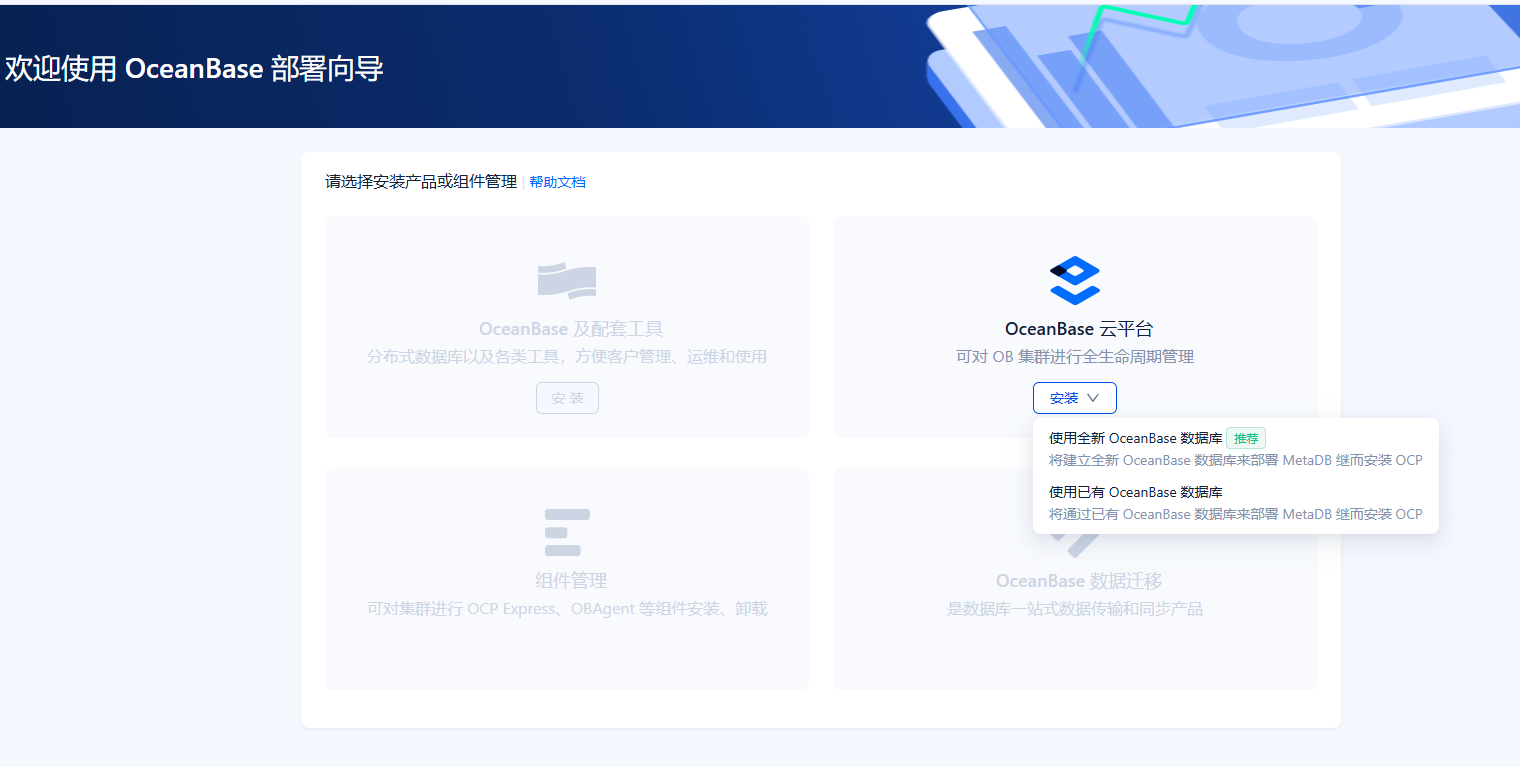Viewport: 1520px width, 767px height.
Task: Open the 安装 dropdown under OceanBase 云平台
Action: [x=1075, y=398]
